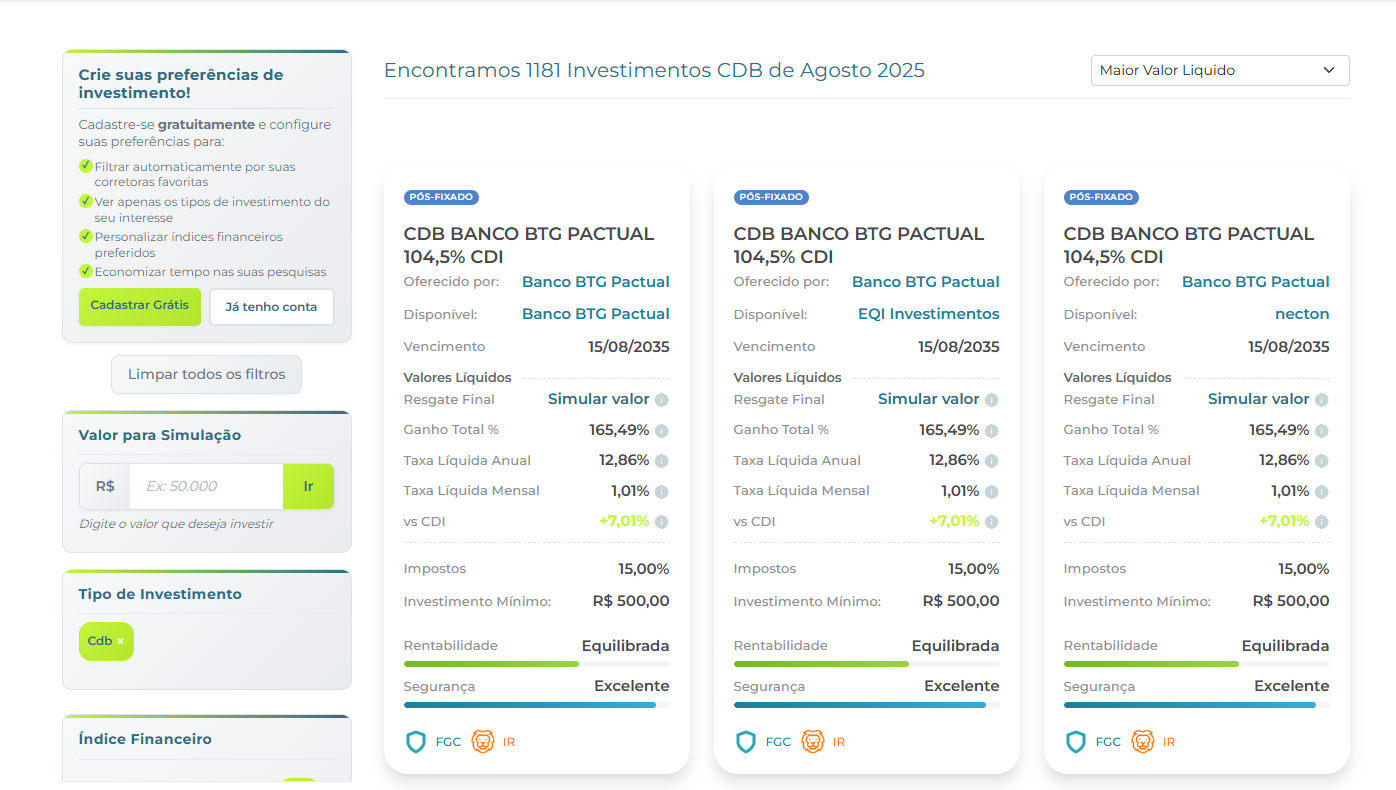
Task: Click Taxa Líquida Mensal info icon in necton card
Action: tap(1321, 492)
